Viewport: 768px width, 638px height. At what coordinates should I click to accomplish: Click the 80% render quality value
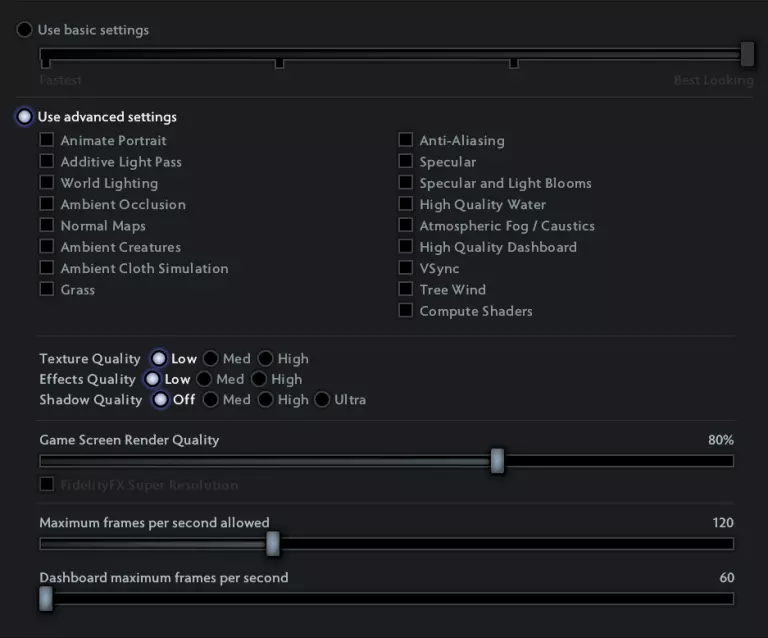[721, 440]
